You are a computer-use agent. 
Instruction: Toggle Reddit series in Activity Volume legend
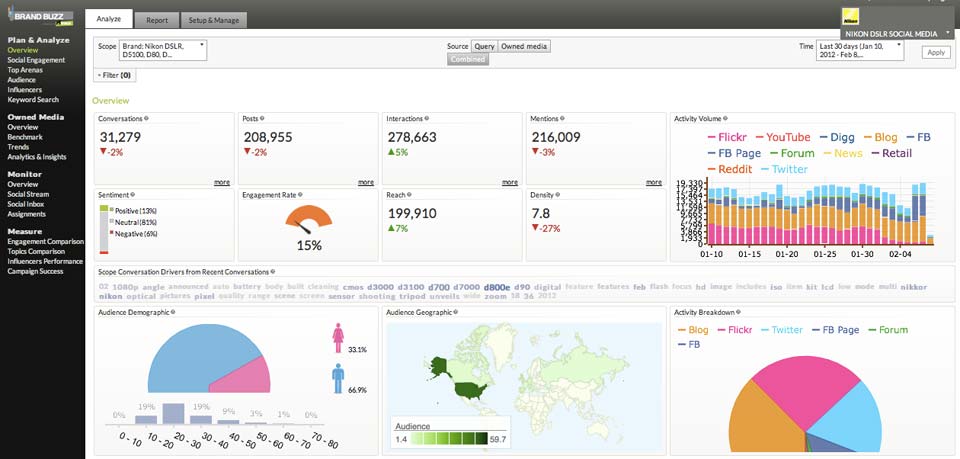(x=730, y=170)
